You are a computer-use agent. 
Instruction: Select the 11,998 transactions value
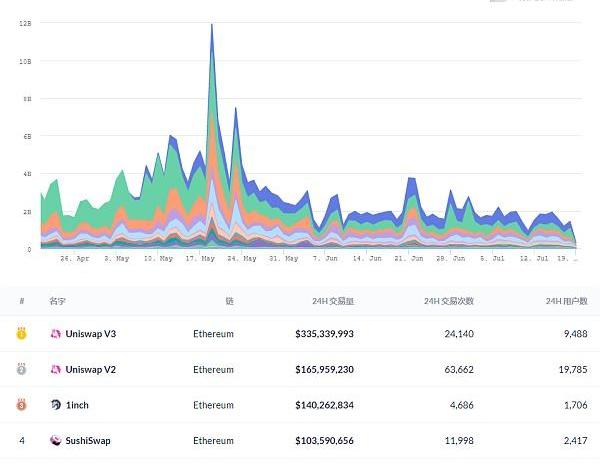[x=459, y=441]
